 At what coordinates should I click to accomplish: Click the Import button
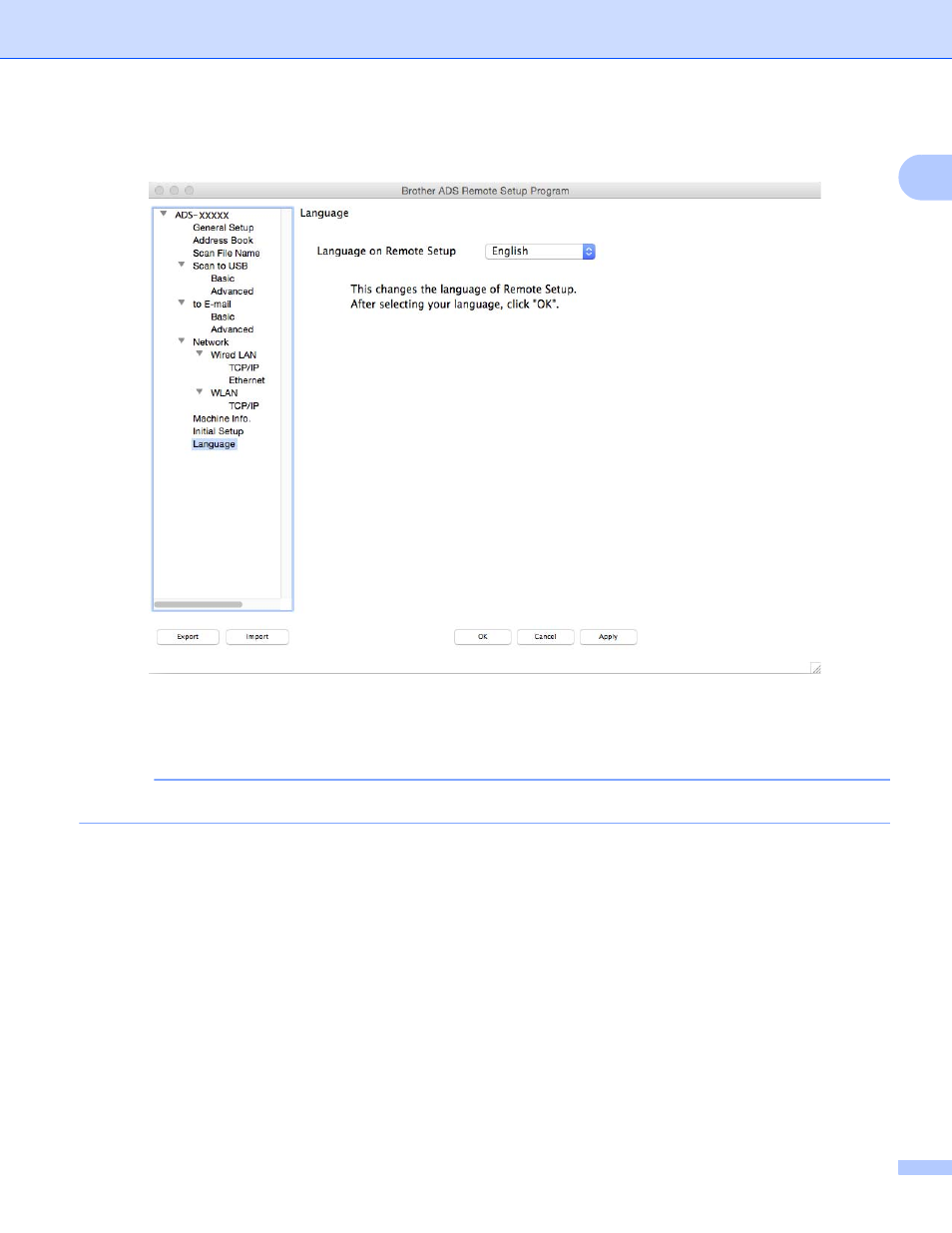pos(257,637)
